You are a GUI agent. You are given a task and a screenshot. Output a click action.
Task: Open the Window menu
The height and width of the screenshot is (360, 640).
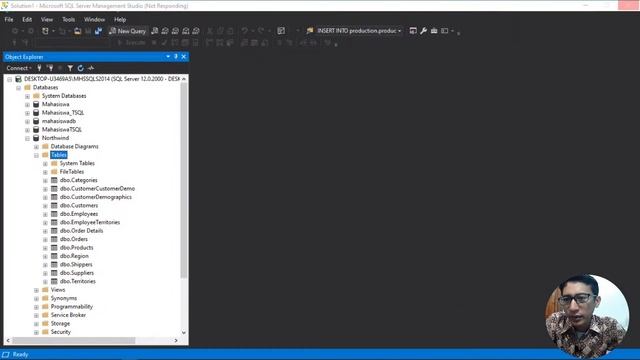pyautogui.click(x=94, y=19)
